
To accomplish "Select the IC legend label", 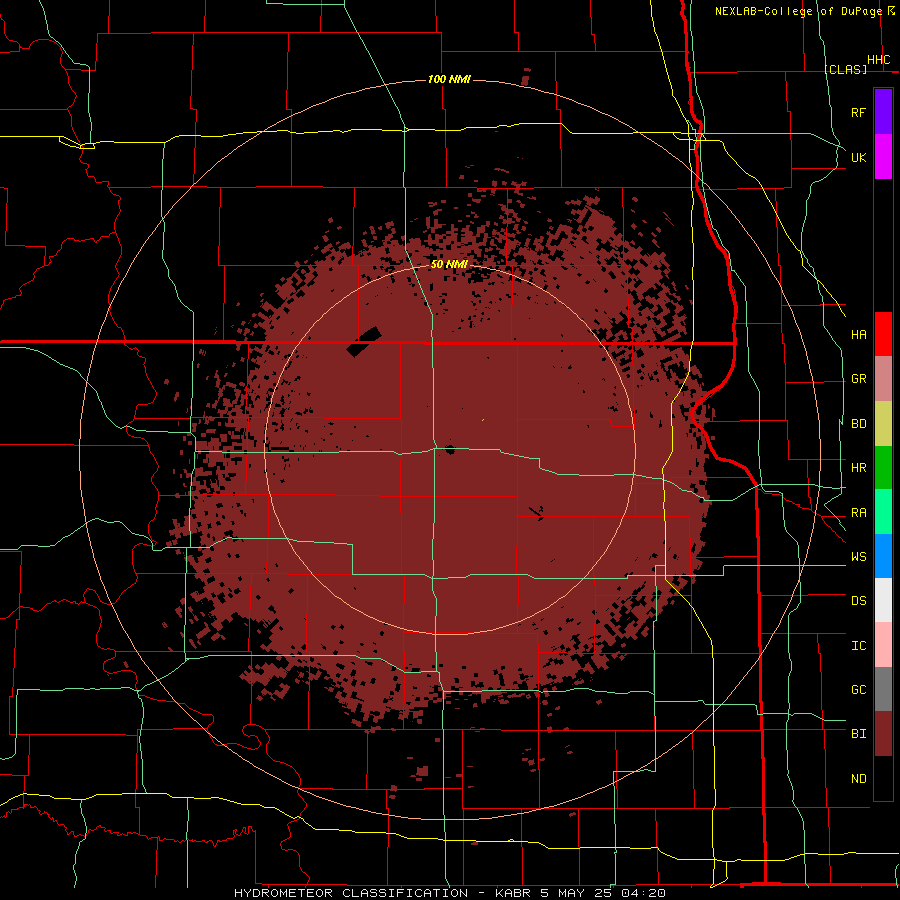I will pos(858,646).
